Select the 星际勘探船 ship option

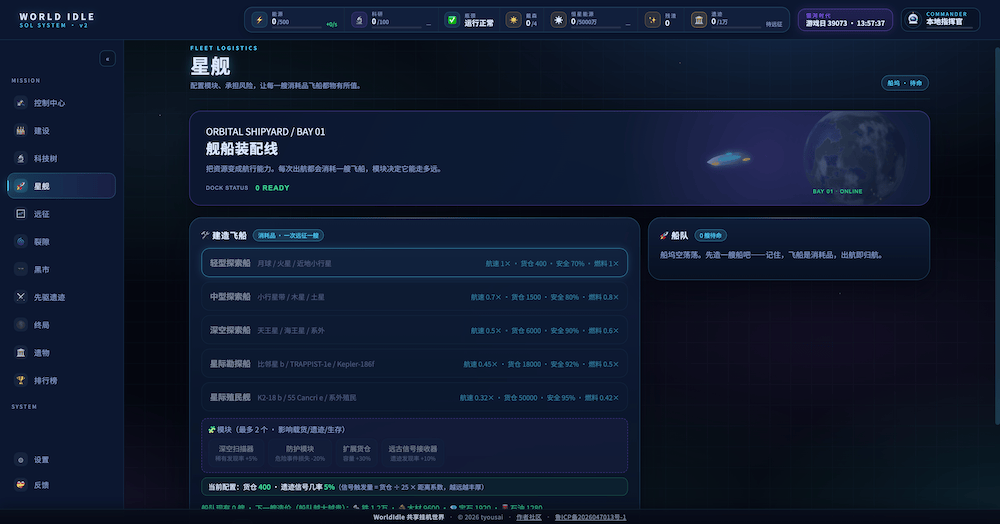coord(415,364)
